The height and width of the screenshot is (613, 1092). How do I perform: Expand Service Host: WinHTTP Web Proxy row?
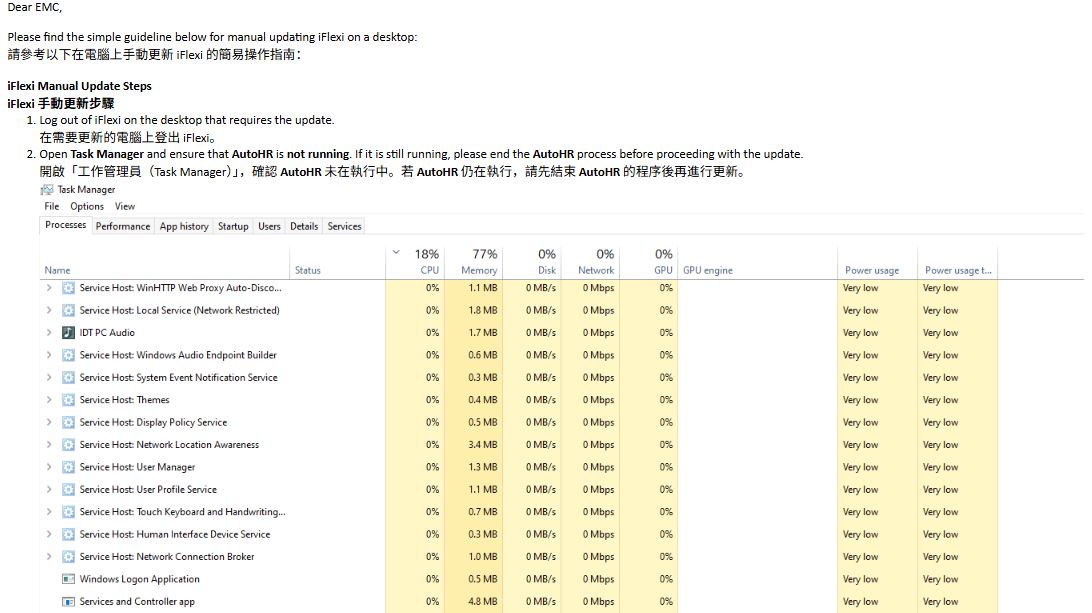[49, 288]
